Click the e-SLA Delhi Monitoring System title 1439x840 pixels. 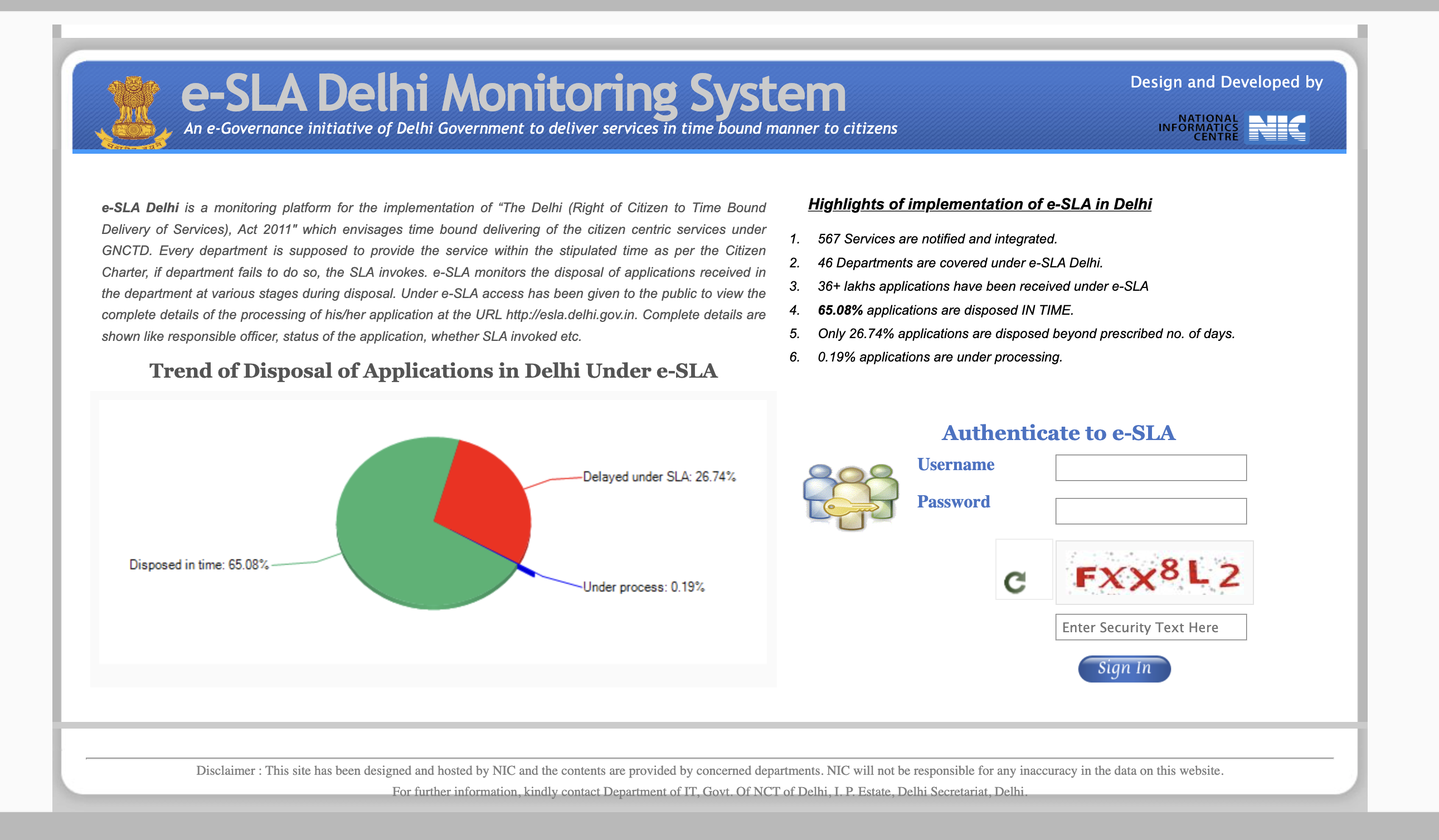(513, 93)
